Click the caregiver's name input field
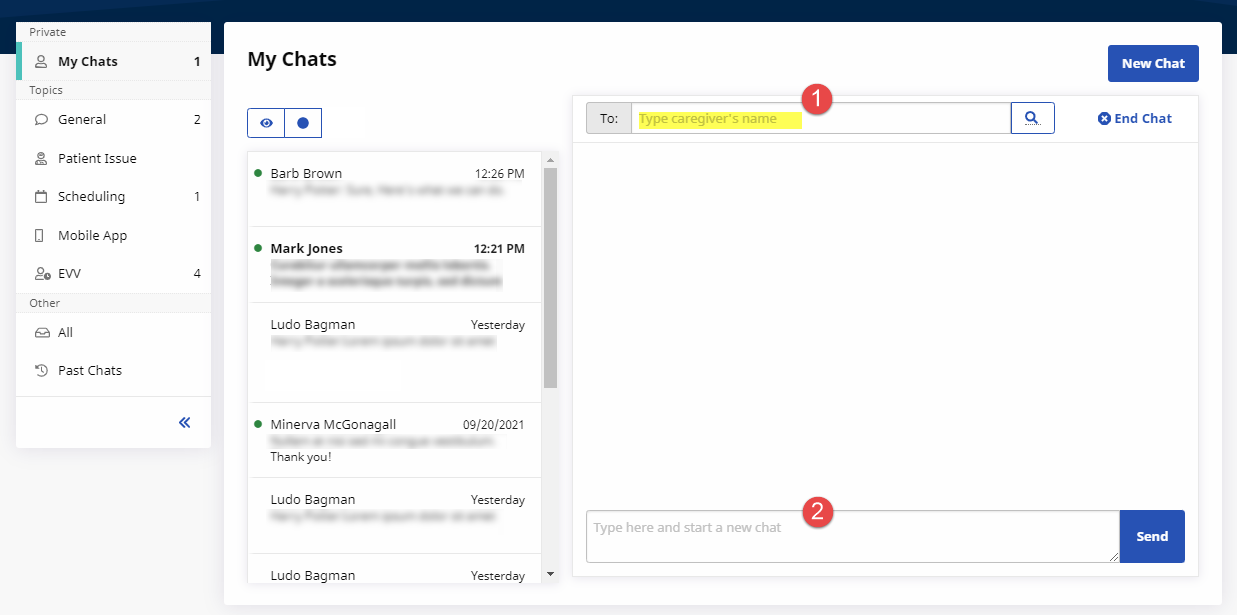Image resolution: width=1237 pixels, height=615 pixels. click(820, 119)
